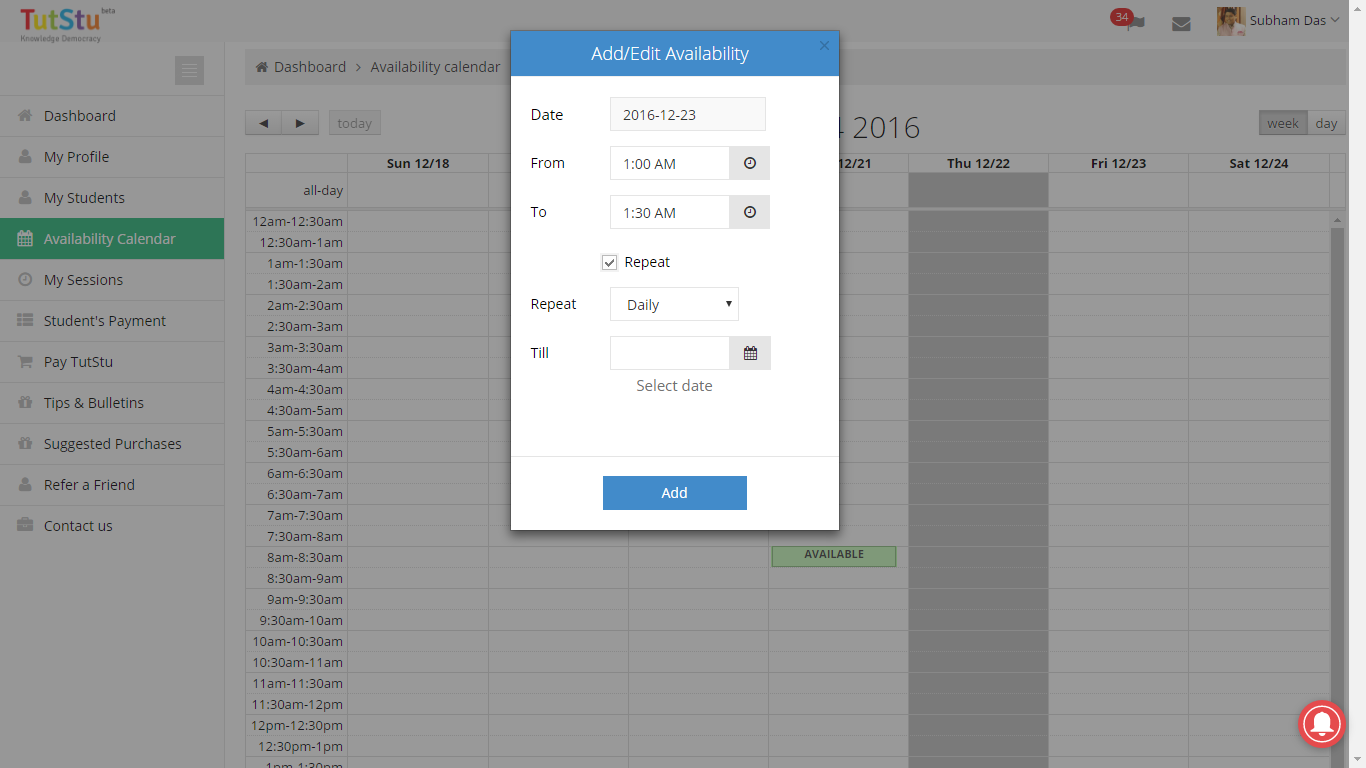Expand the Subham Das user menu

[x=1294, y=20]
